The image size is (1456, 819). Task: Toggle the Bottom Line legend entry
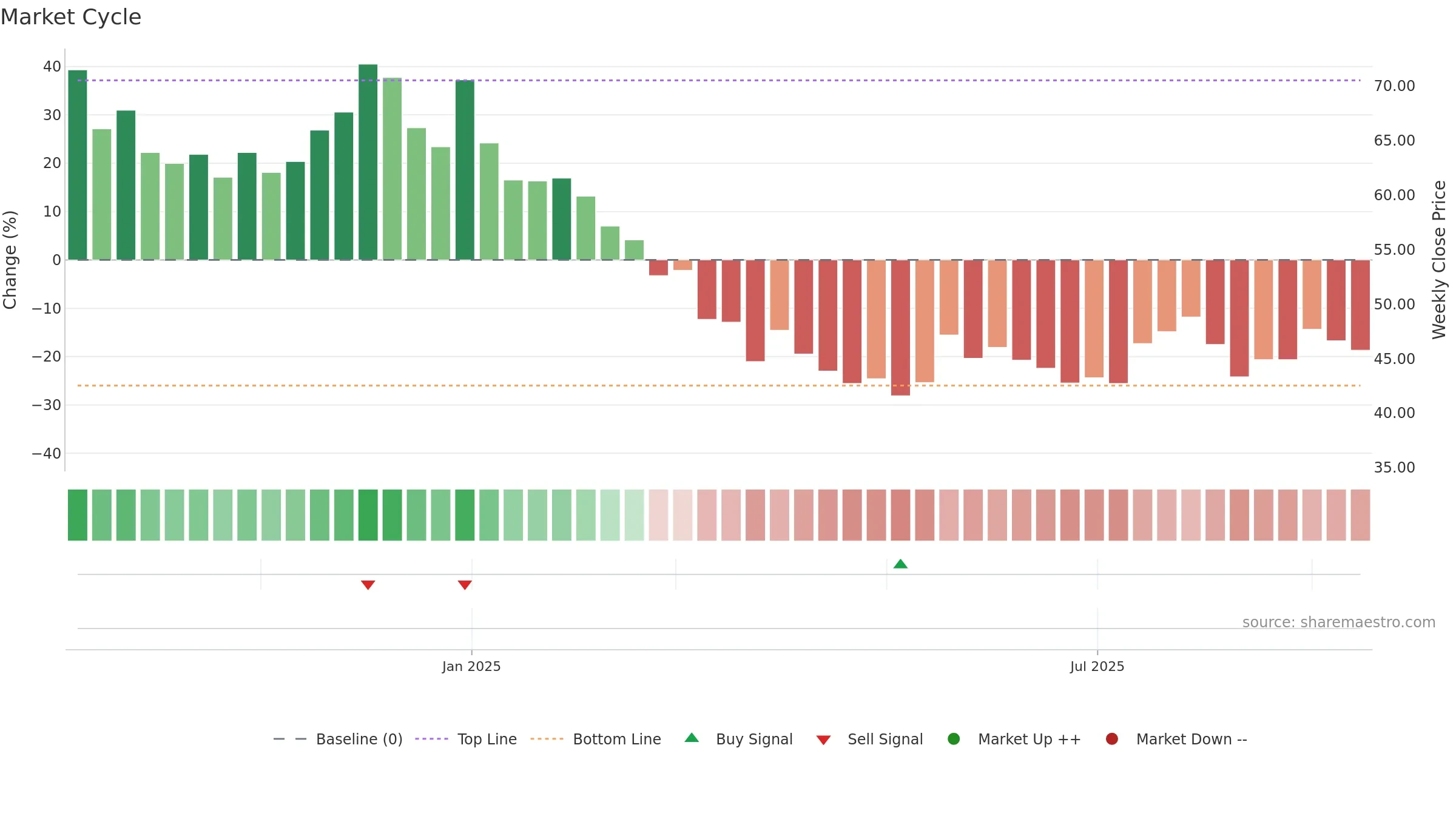[x=596, y=739]
